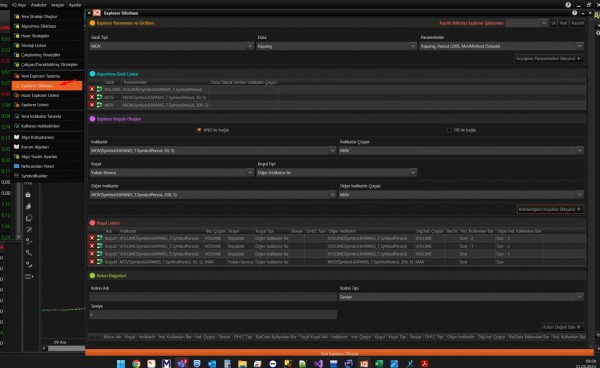Edit condition Koşul3 in Koşul Listesi
The height and width of the screenshot is (368, 600).
[x=99, y=254]
